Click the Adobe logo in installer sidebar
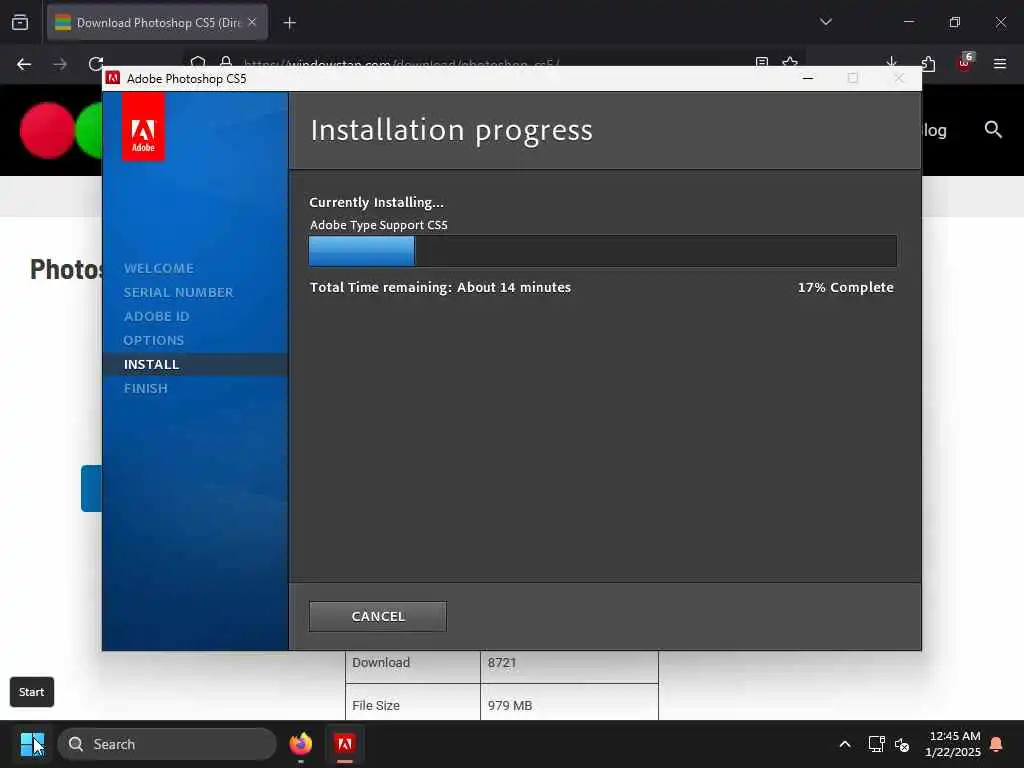 pyautogui.click(x=143, y=127)
